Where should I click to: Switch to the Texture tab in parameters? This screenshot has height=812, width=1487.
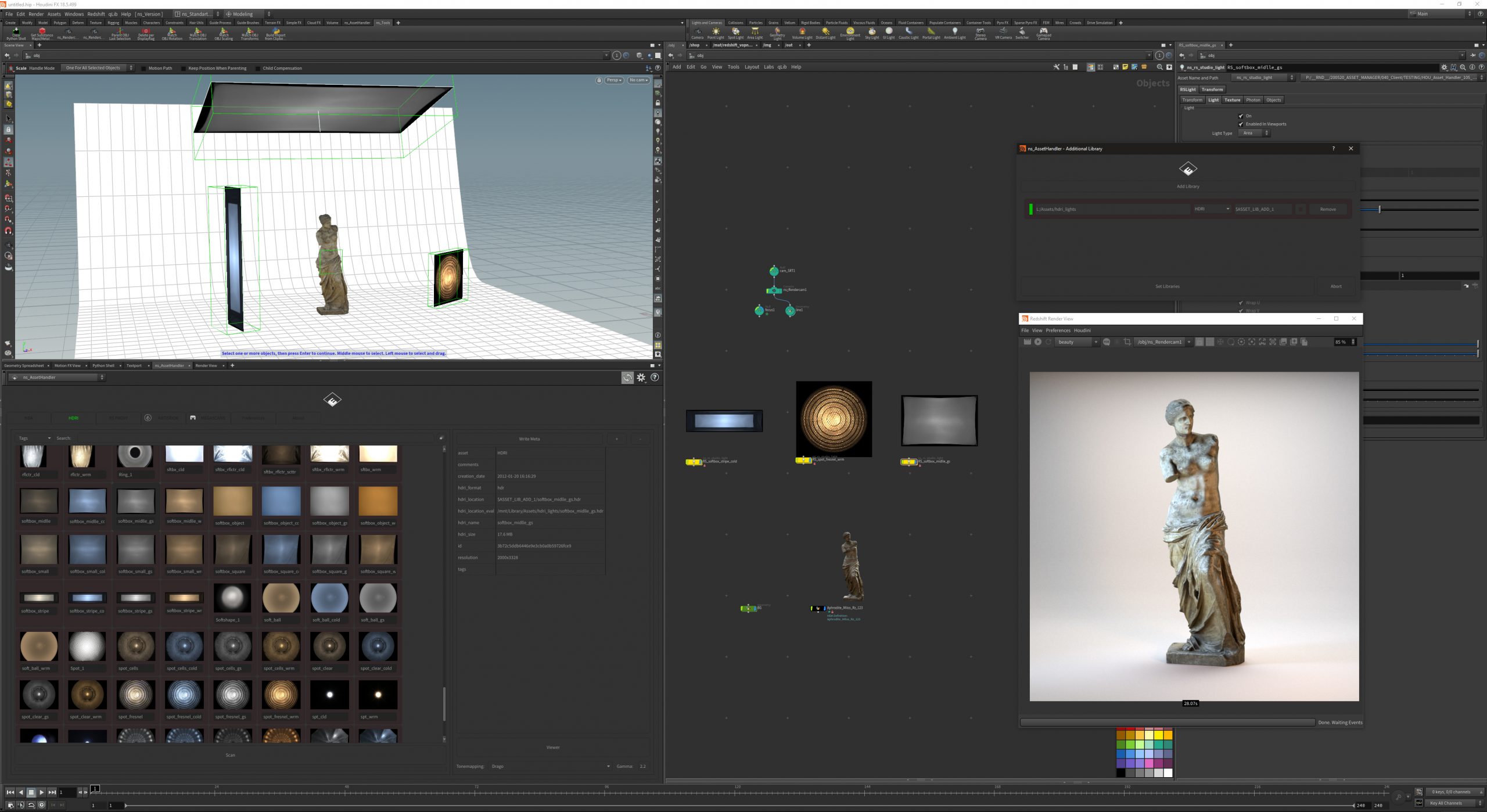pyautogui.click(x=1232, y=100)
